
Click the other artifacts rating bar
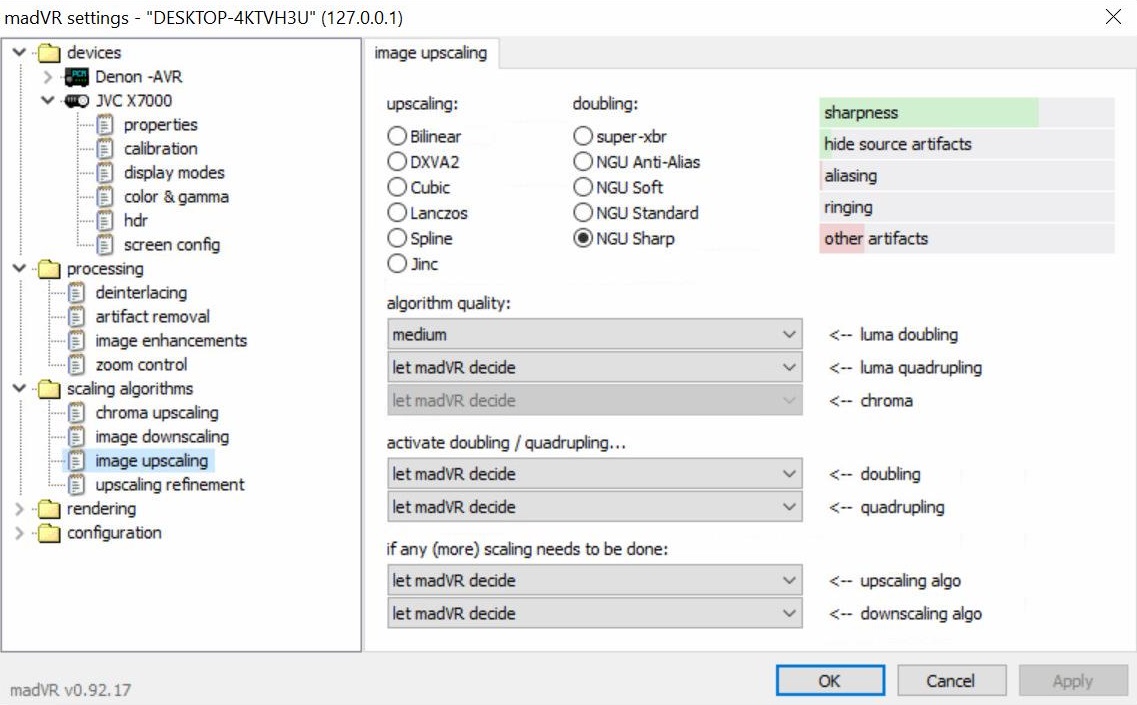click(967, 239)
